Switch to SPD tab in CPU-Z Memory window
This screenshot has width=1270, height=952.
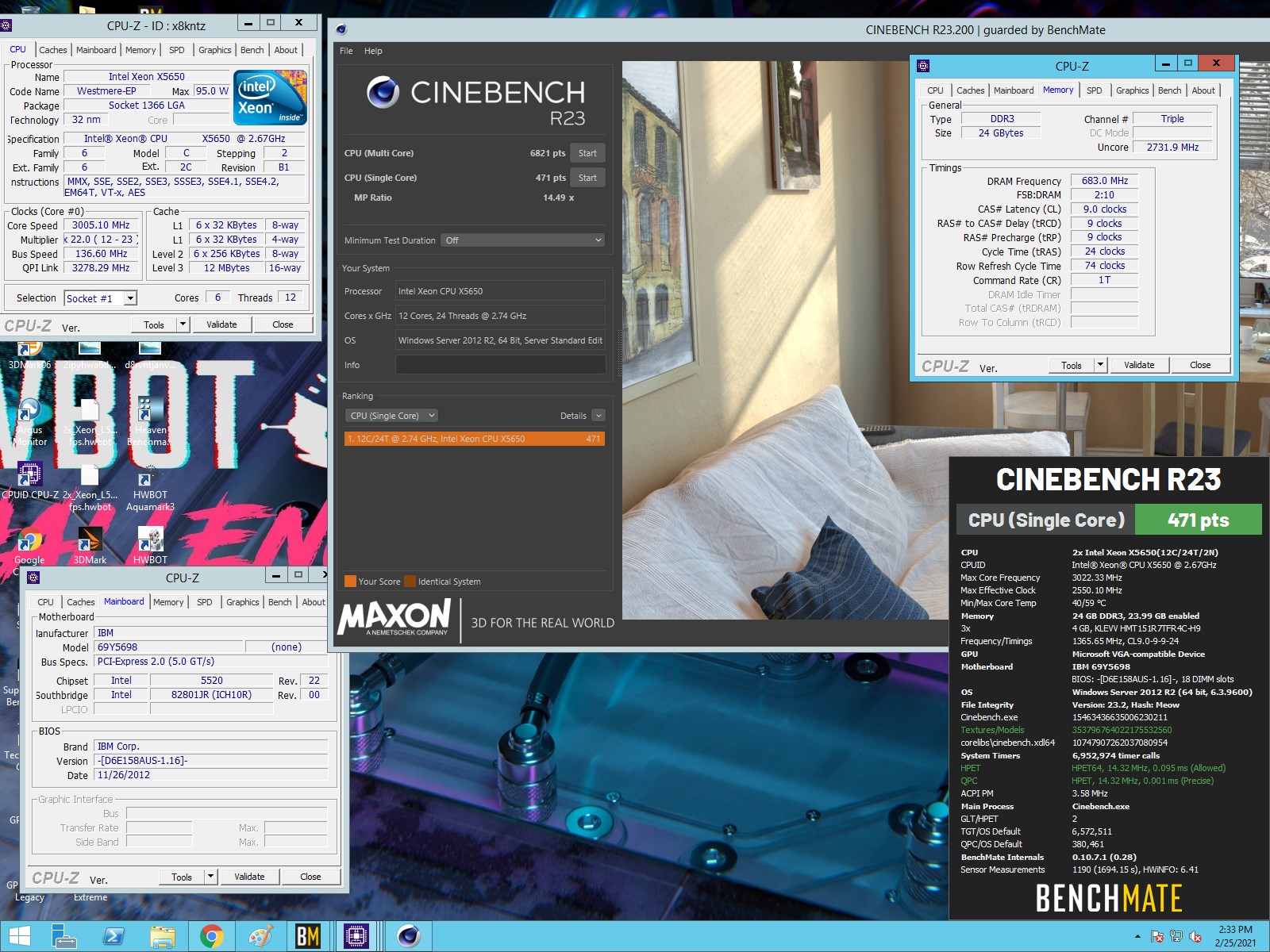tap(1094, 90)
